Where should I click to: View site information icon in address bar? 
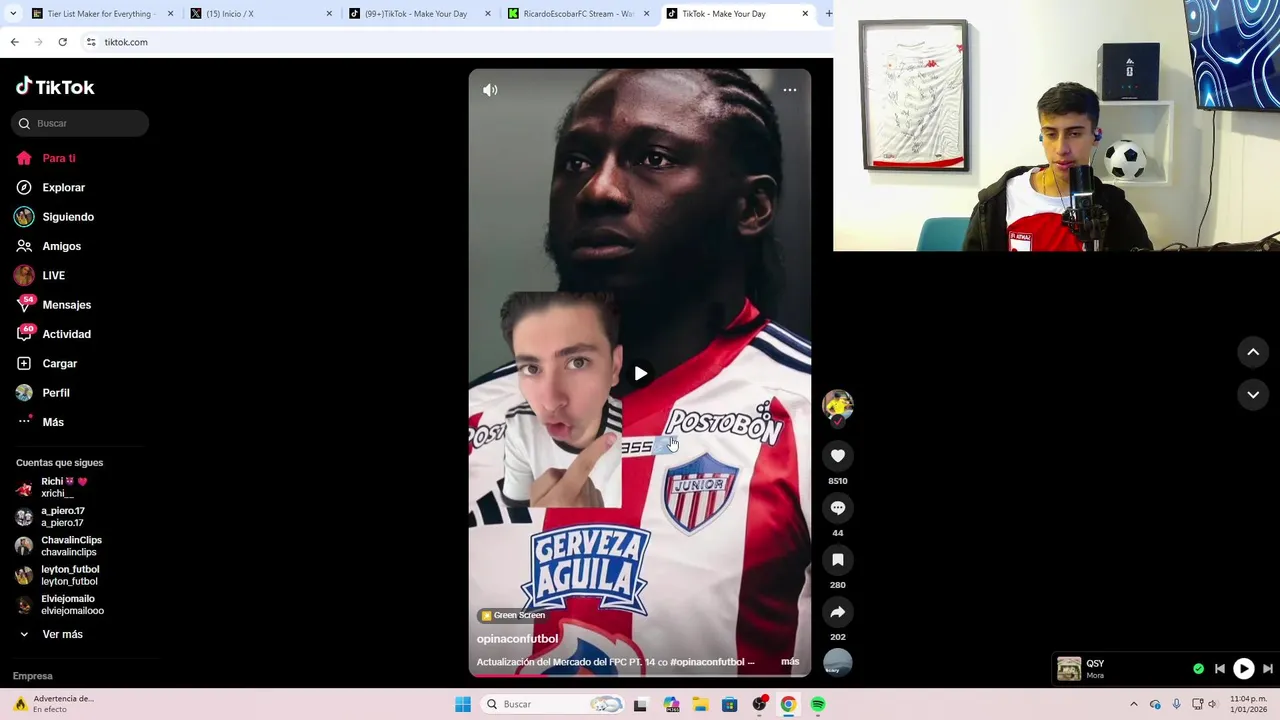click(x=91, y=42)
